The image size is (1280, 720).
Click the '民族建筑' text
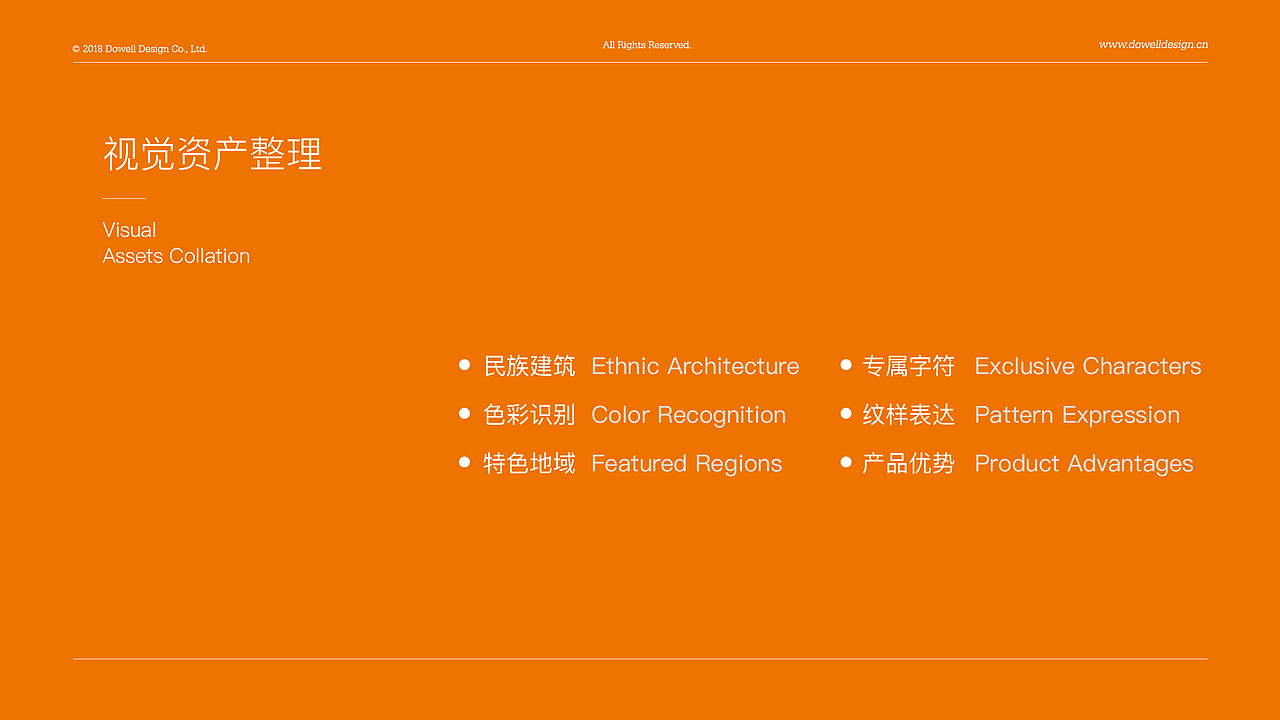tap(530, 366)
